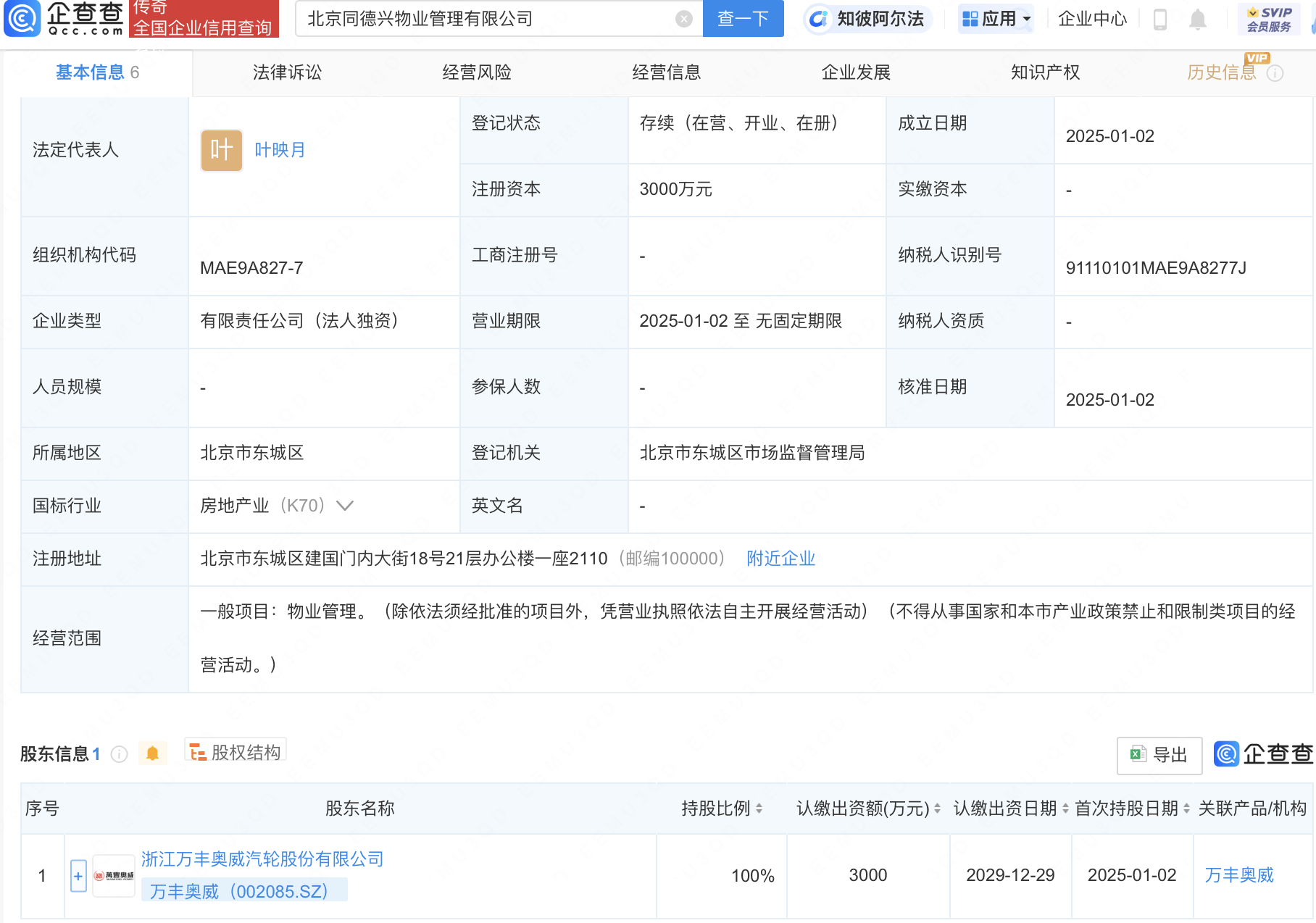Image resolution: width=1316 pixels, height=923 pixels.
Task: Click the 叶 avatar of legal representative
Action: [221, 150]
